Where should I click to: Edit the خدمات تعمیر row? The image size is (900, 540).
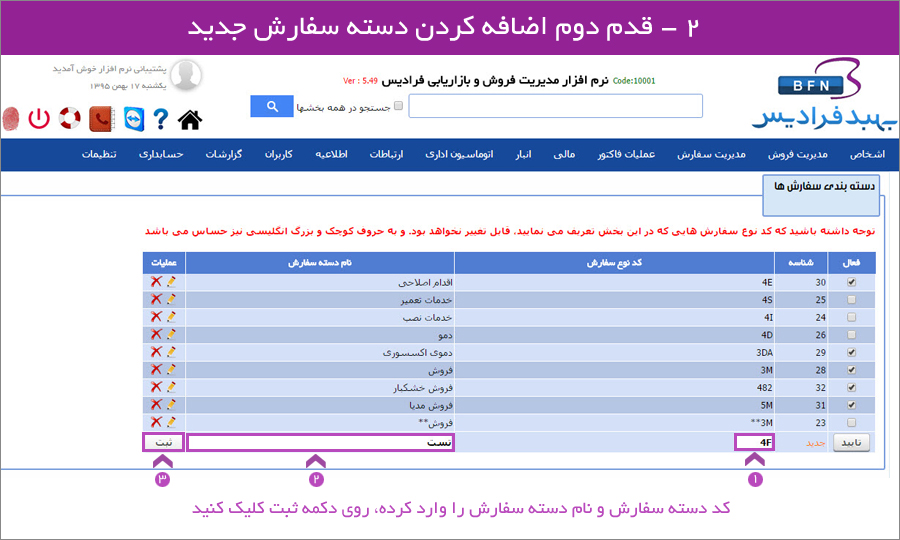[x=171, y=299]
